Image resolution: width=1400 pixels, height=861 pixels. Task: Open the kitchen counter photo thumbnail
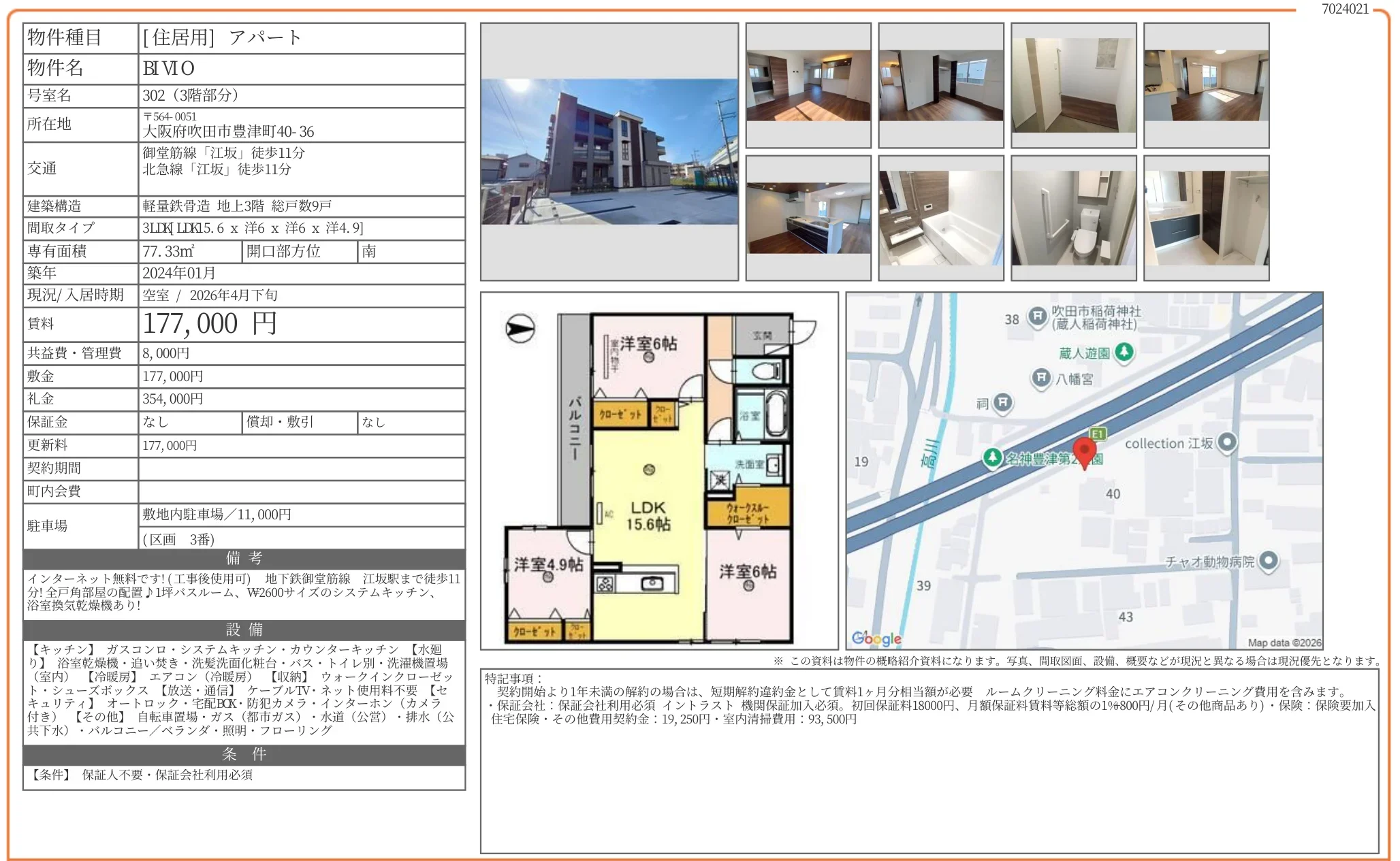coord(808,218)
